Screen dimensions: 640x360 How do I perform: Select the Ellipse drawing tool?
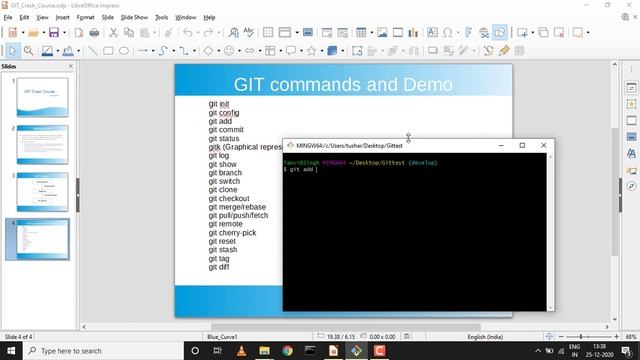click(x=124, y=51)
